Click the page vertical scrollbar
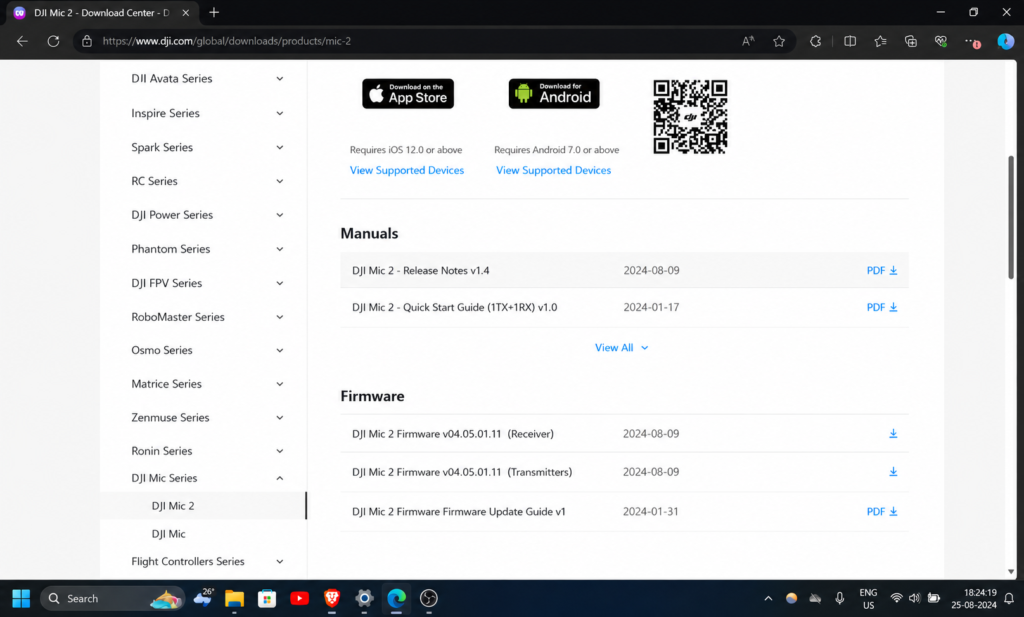1024x617 pixels. (x=1011, y=217)
